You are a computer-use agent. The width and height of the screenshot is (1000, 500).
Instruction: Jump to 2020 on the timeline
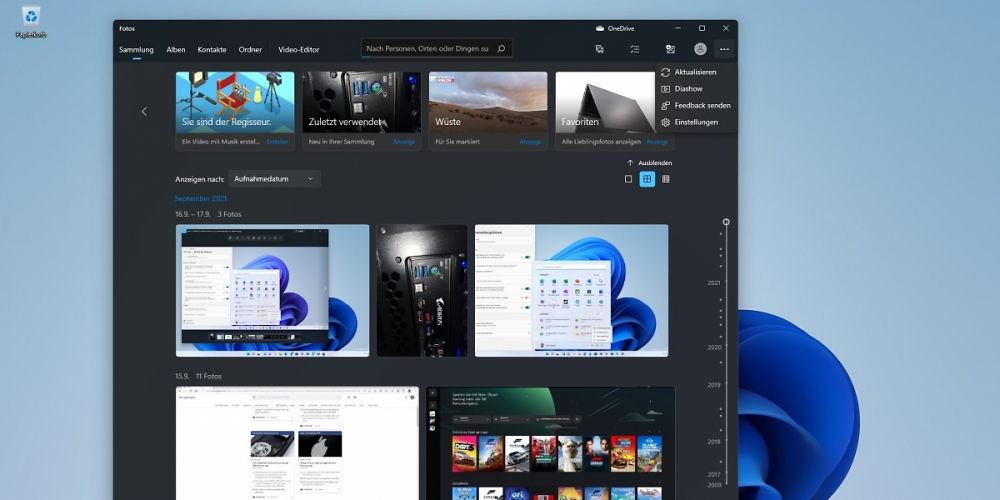click(714, 348)
